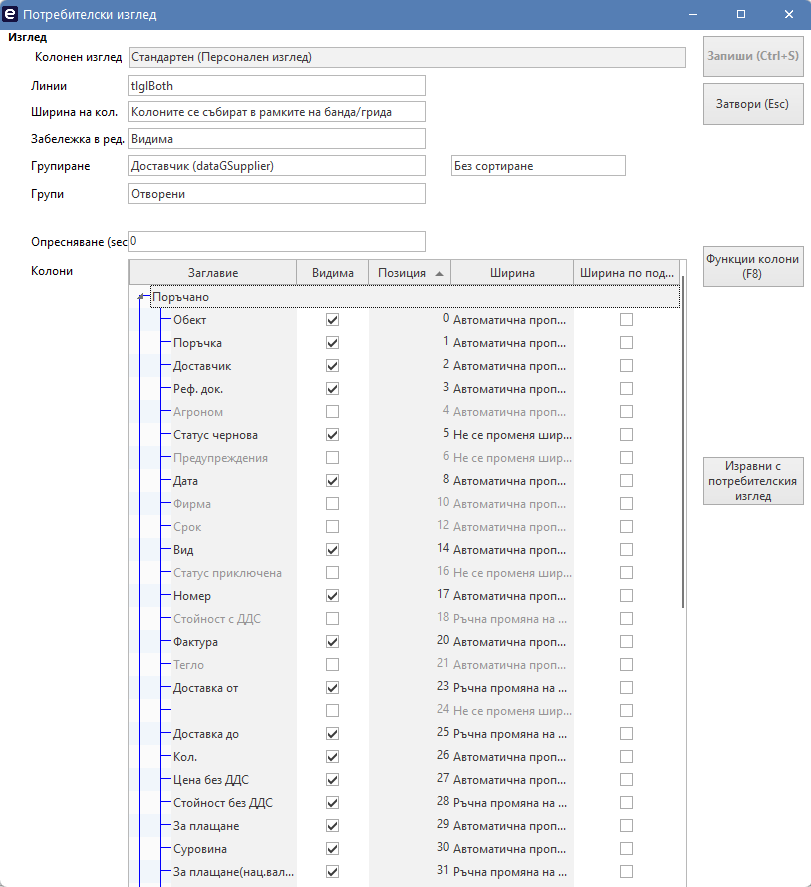Uncheck Видима for the Суровина column
The width and height of the screenshot is (811, 887).
[333, 849]
